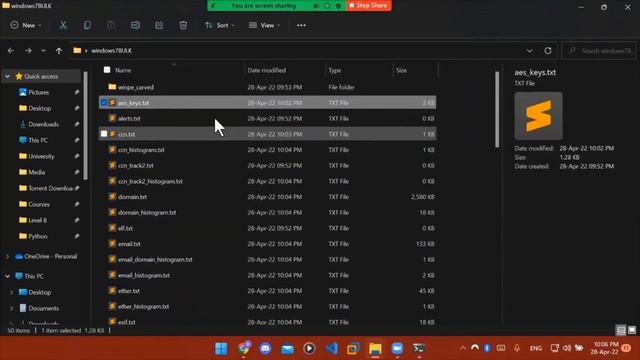The image size is (640, 360).
Task: Go forward with the right arrow
Action: pos(28,51)
